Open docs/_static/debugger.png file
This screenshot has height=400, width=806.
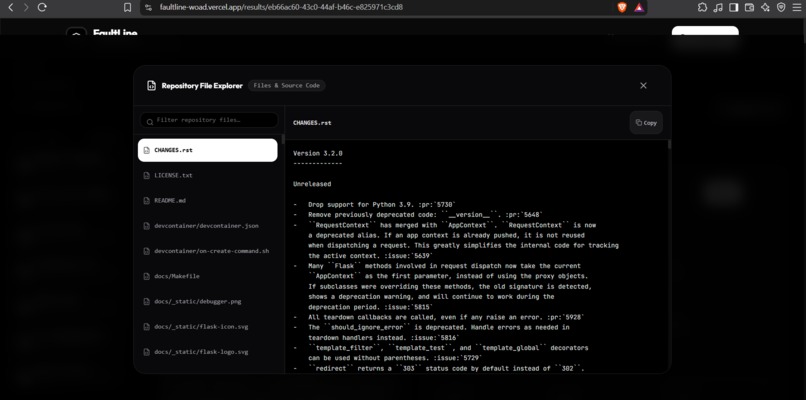208,301
